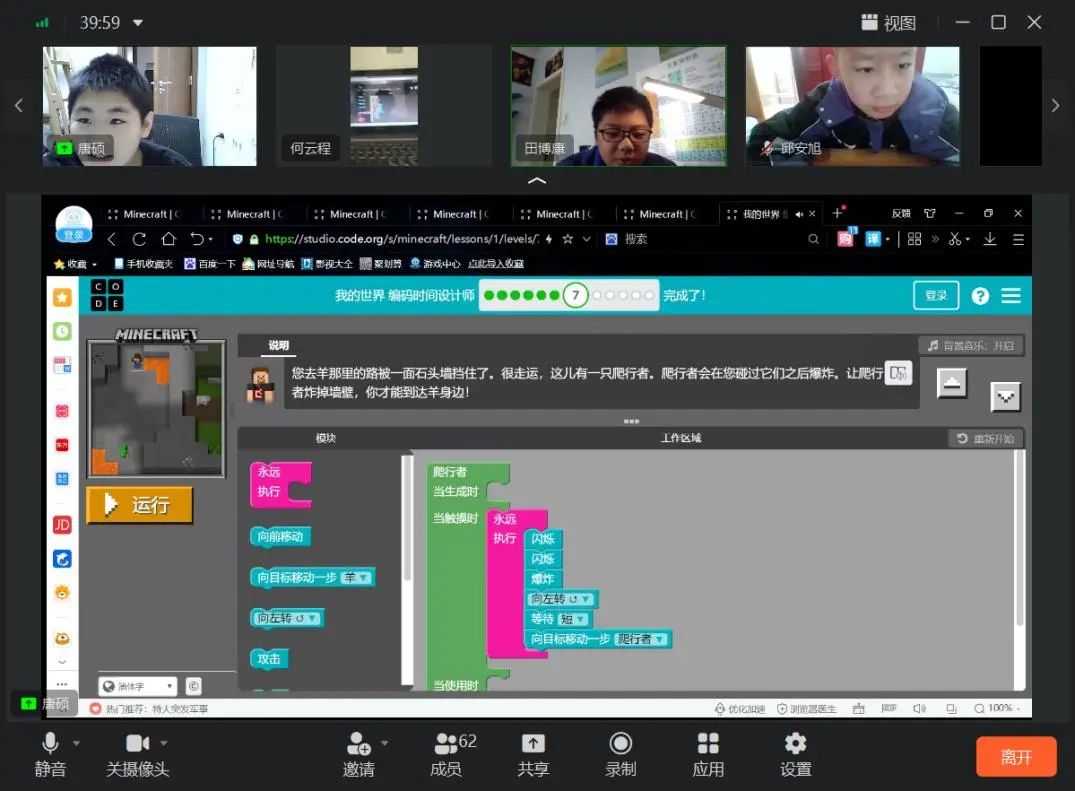Start recording with the 录制 icon
This screenshot has height=791, width=1075.
(x=621, y=744)
